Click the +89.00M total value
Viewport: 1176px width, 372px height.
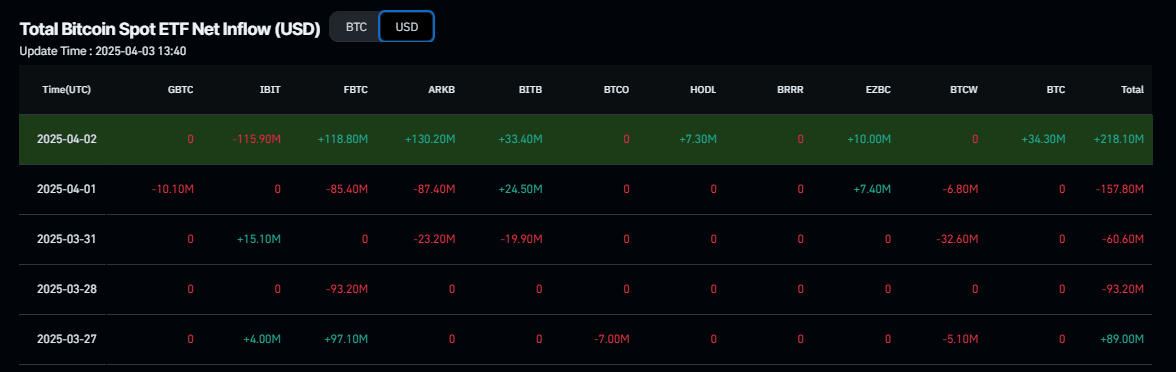[x=1121, y=339]
